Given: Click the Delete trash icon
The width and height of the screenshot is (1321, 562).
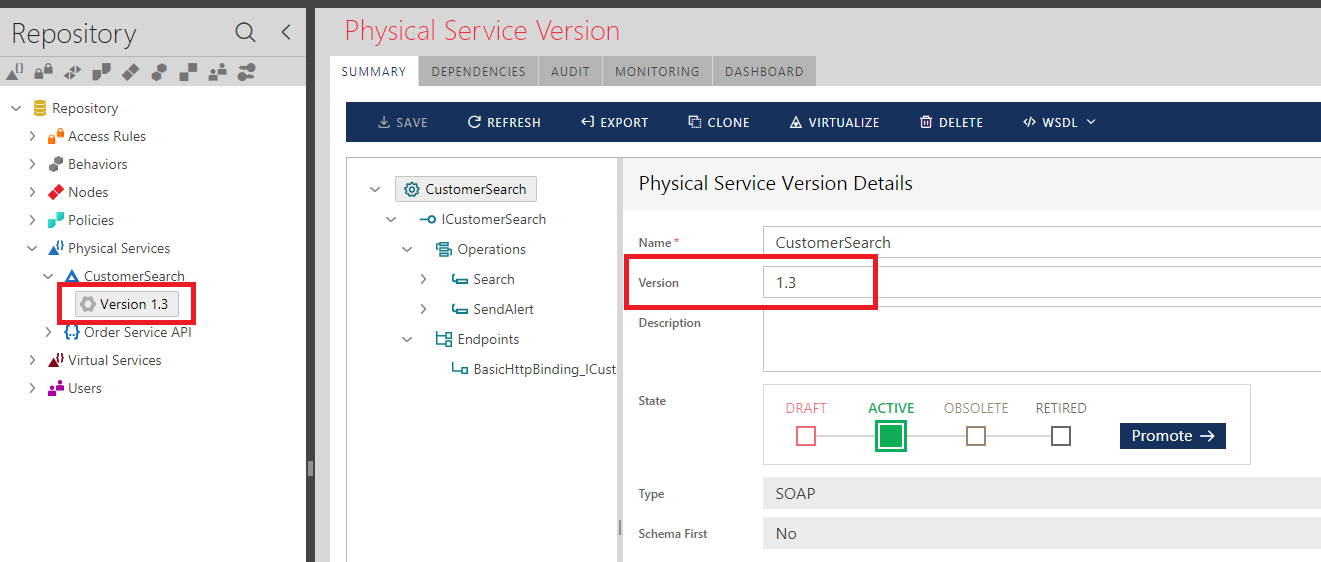Looking at the screenshot, I should coord(926,122).
